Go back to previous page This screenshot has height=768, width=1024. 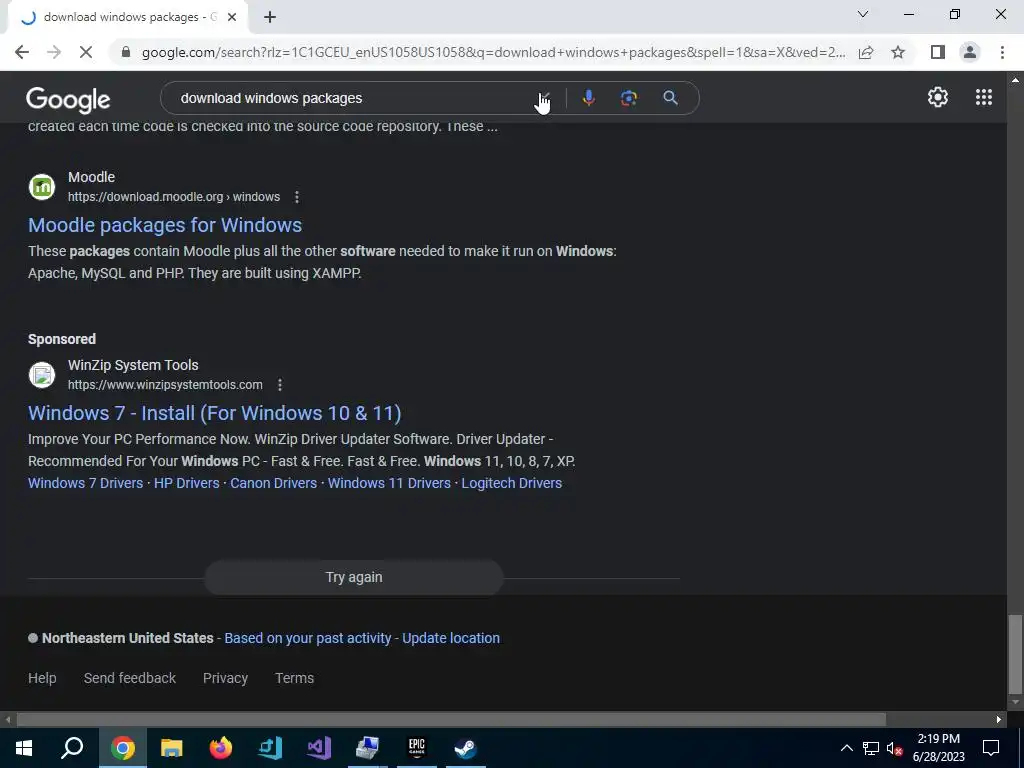[x=22, y=52]
